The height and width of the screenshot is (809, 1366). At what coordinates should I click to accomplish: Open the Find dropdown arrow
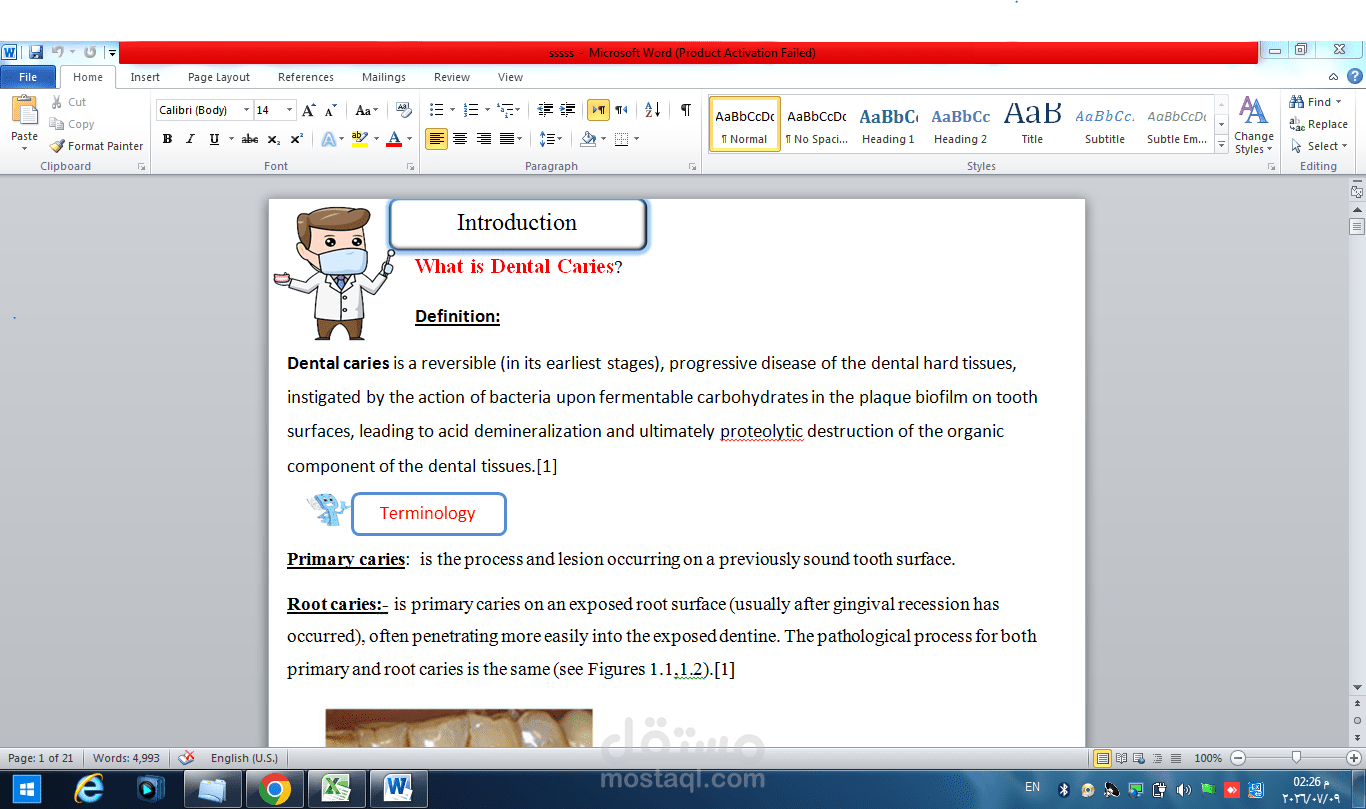pos(1339,102)
